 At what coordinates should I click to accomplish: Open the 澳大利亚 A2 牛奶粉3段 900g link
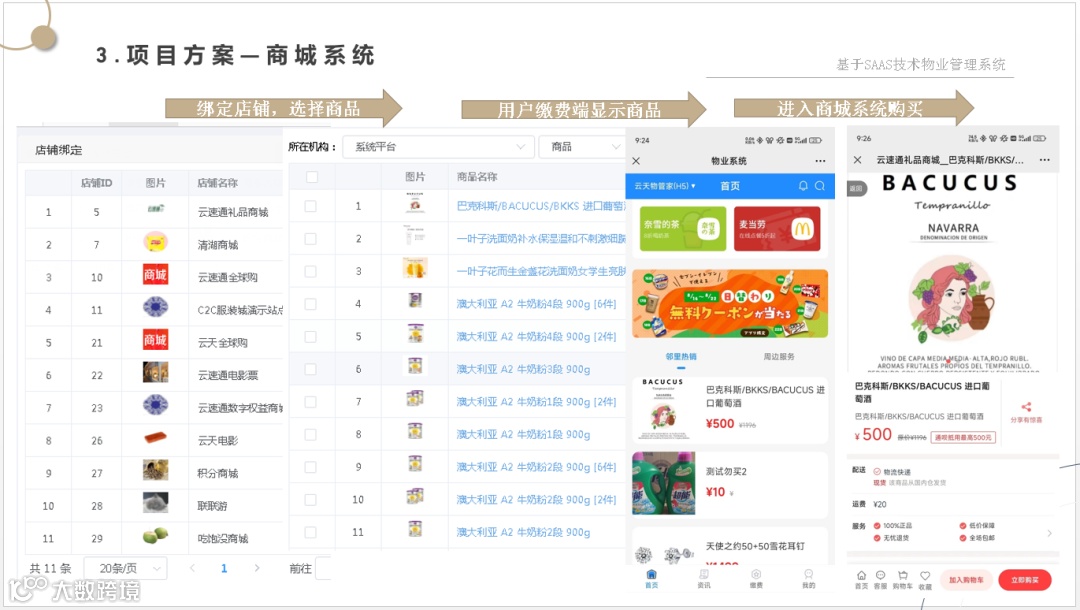coord(523,369)
